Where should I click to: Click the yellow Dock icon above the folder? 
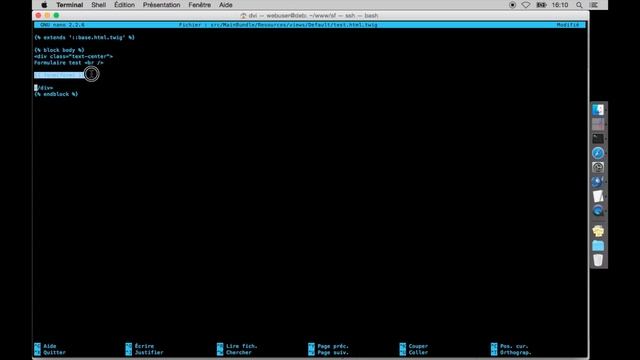pyautogui.click(x=598, y=231)
